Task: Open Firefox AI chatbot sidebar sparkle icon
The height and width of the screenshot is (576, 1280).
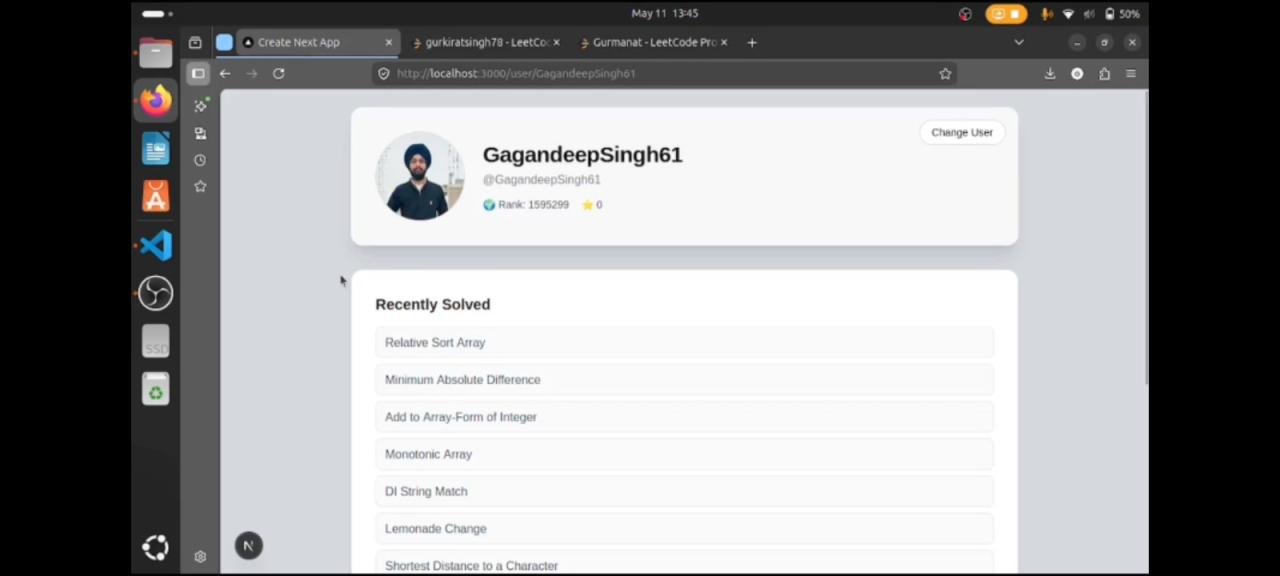Action: [200, 106]
